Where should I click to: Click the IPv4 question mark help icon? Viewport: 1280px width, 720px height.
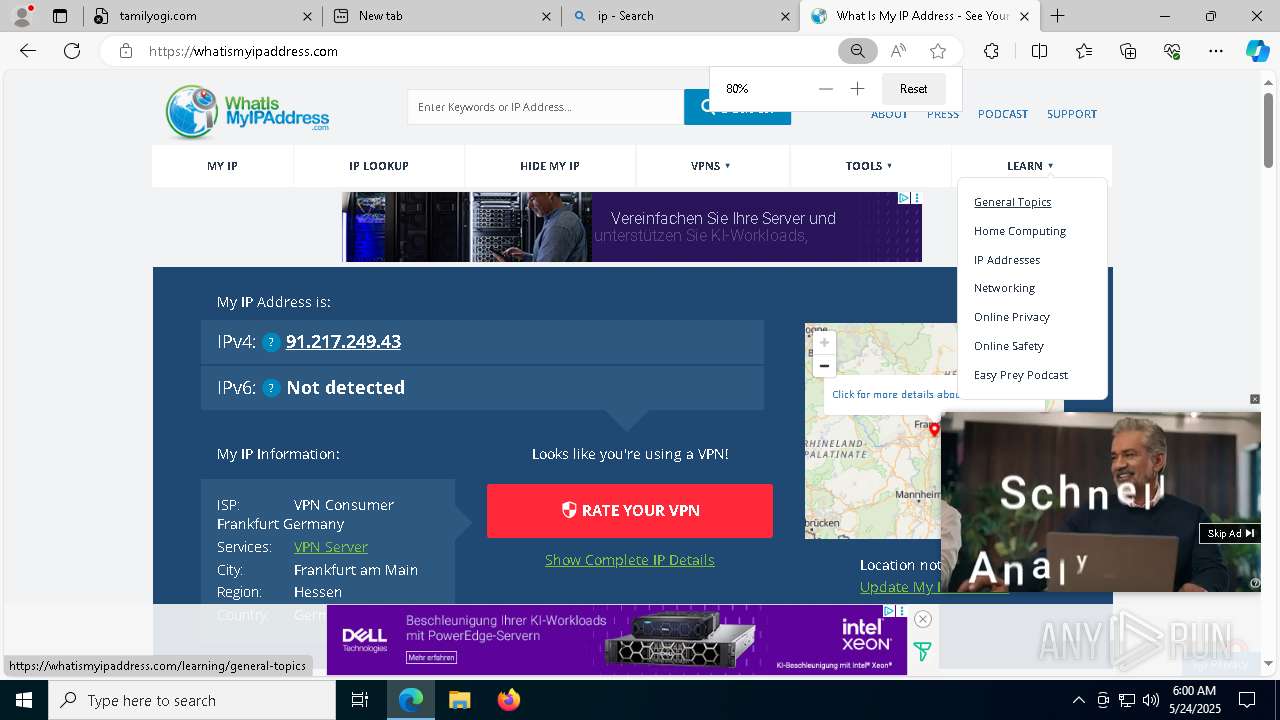(x=271, y=342)
